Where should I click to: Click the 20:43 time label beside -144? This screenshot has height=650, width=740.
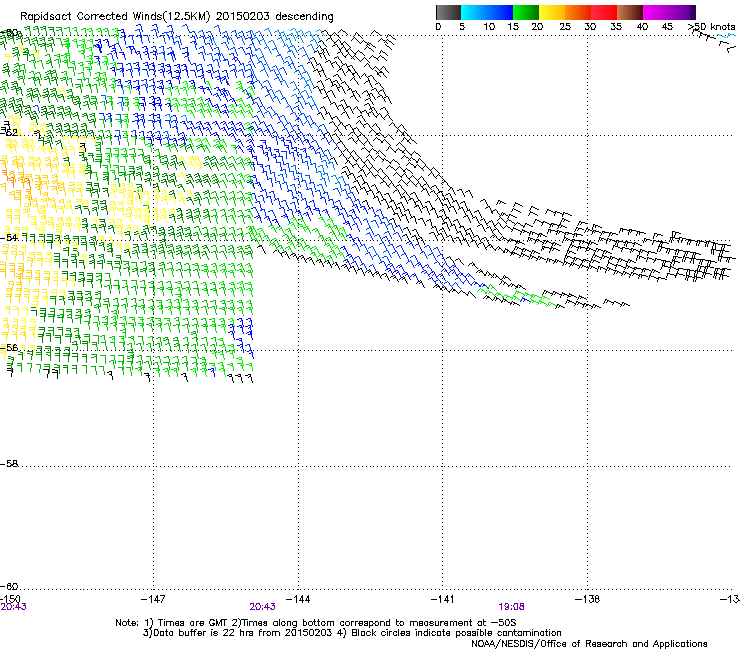coord(262,607)
